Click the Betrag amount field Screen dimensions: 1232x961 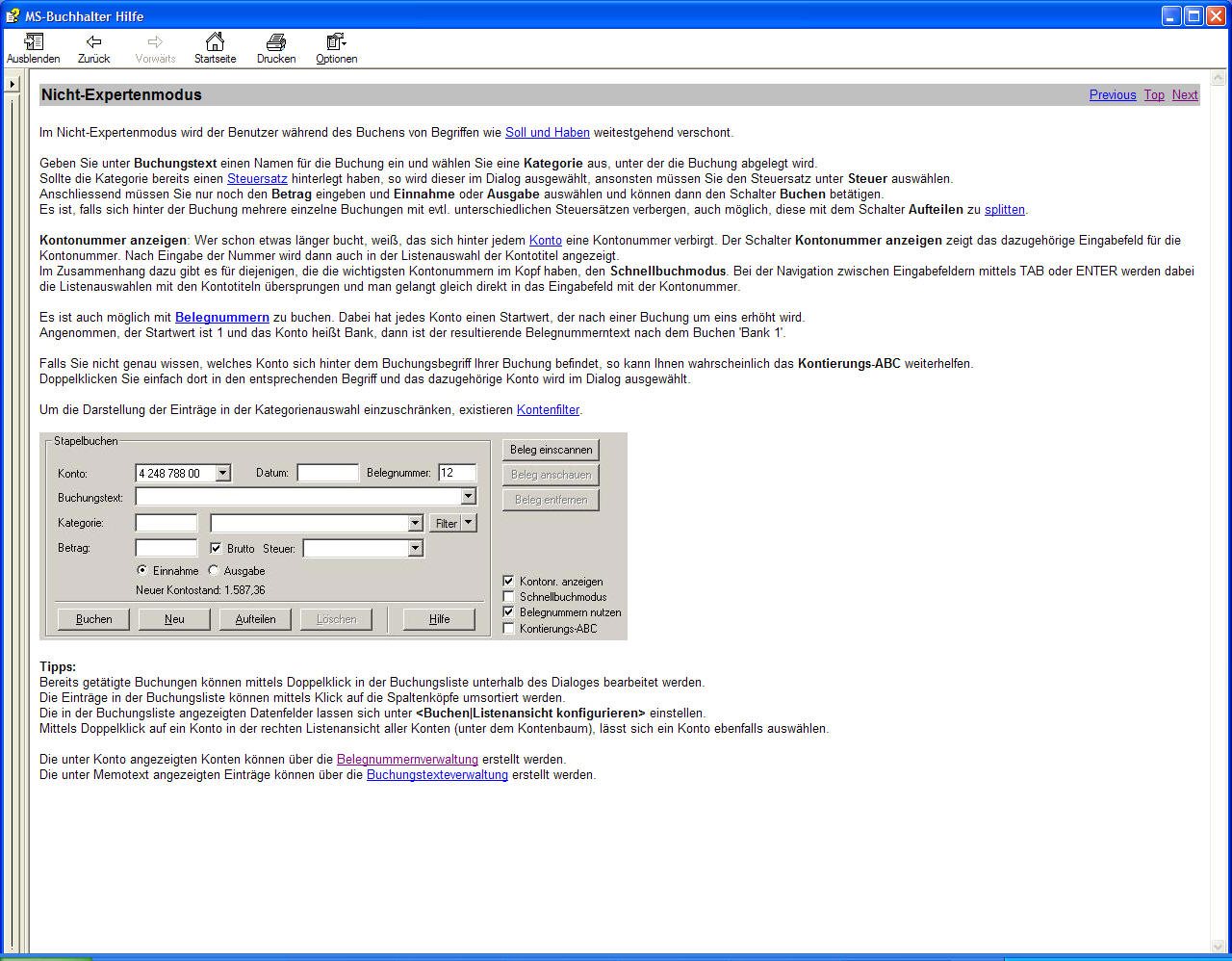click(167, 548)
